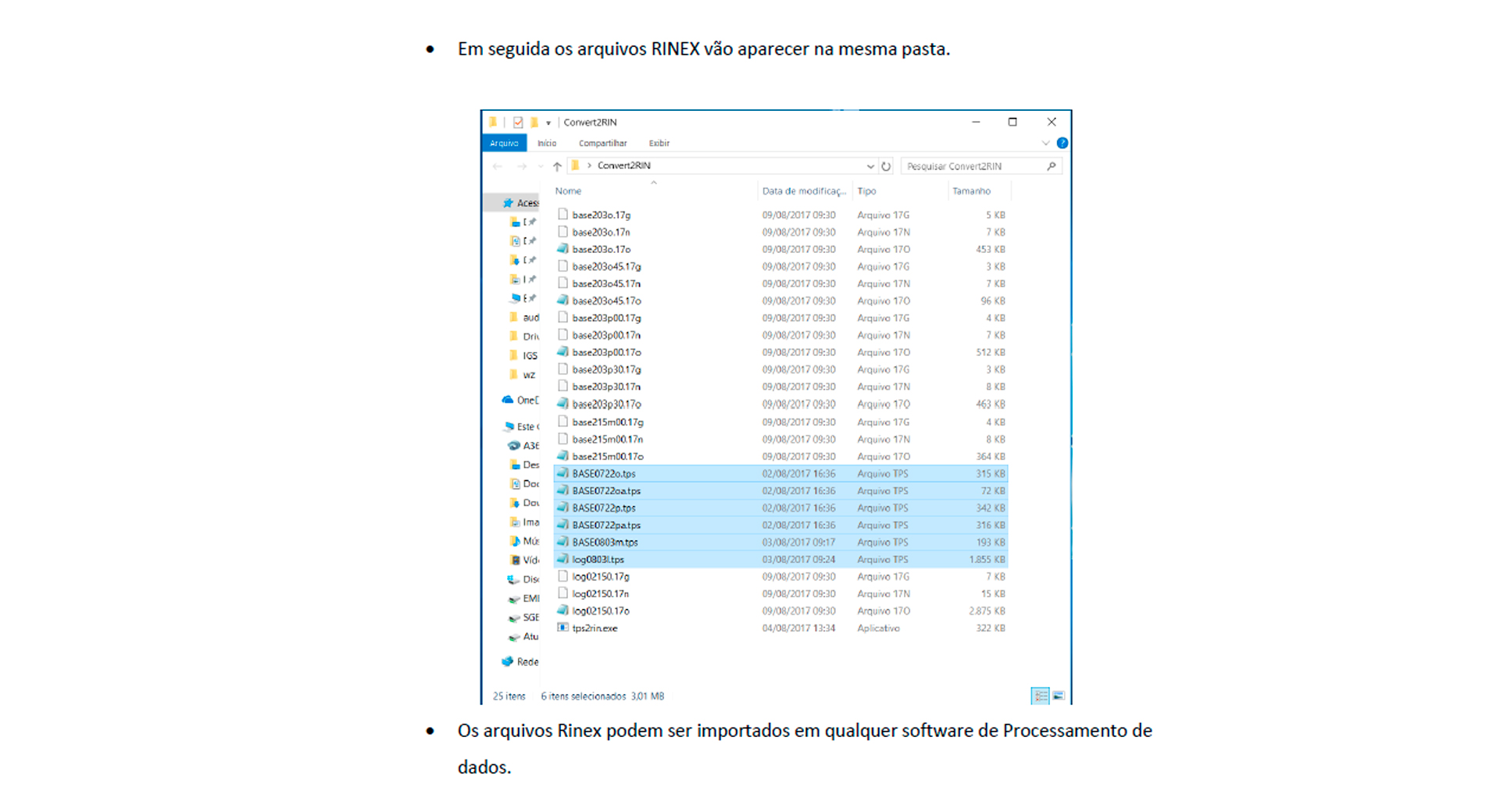Viewport: 1500px width, 812px height.
Task: Expand the ribbon with the chevron
Action: click(1045, 143)
